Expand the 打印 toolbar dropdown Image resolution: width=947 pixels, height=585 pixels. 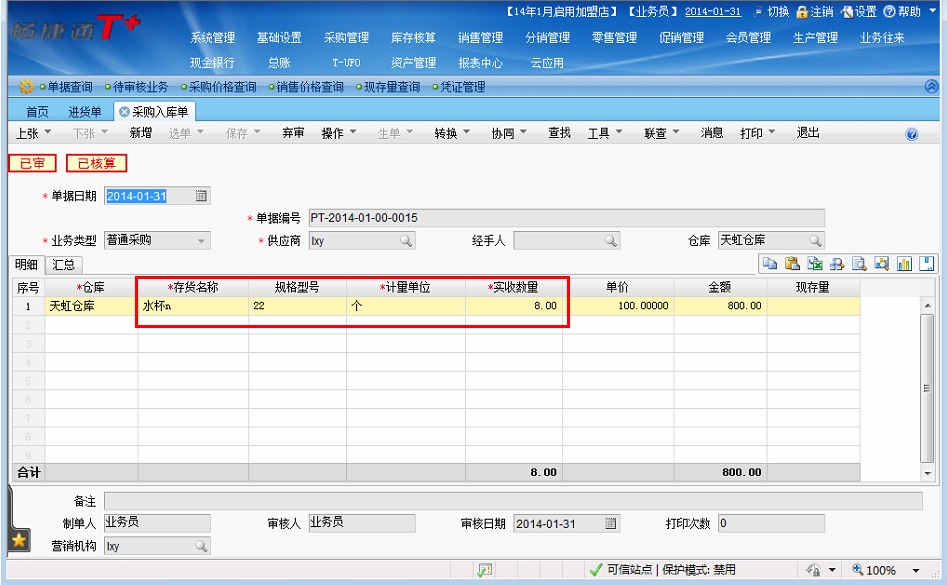[772, 132]
